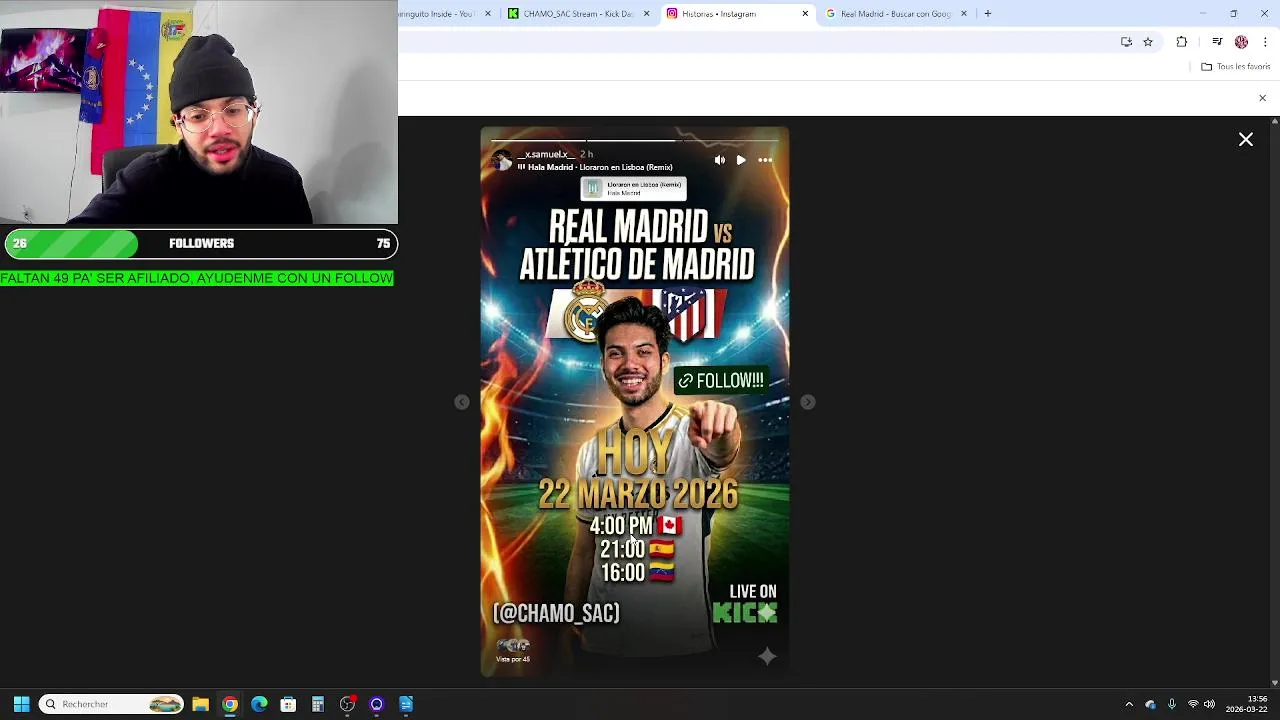Go to the previous story arrow
The image size is (1280, 720).
(x=461, y=402)
